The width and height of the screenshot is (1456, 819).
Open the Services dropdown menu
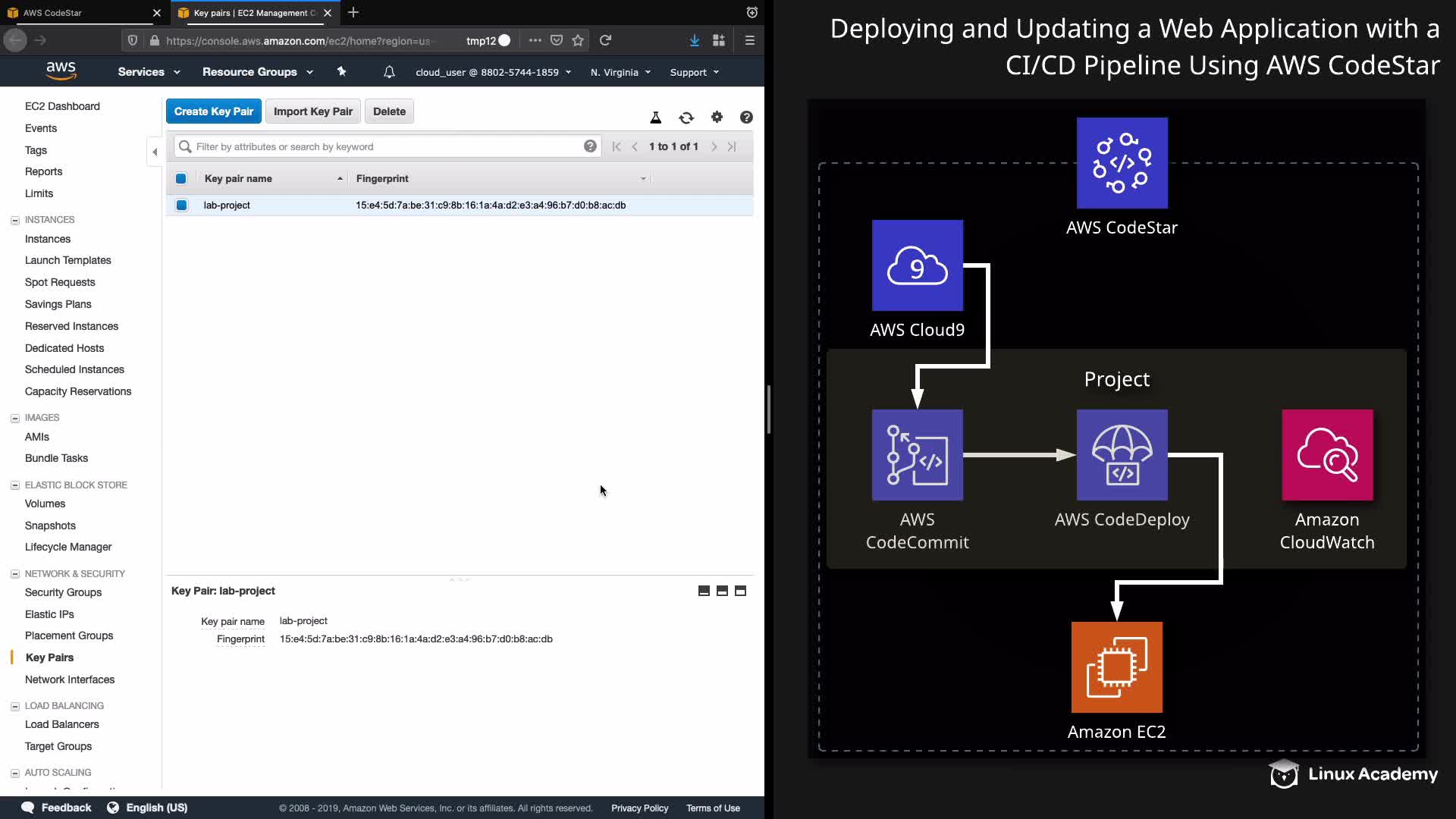(x=149, y=72)
